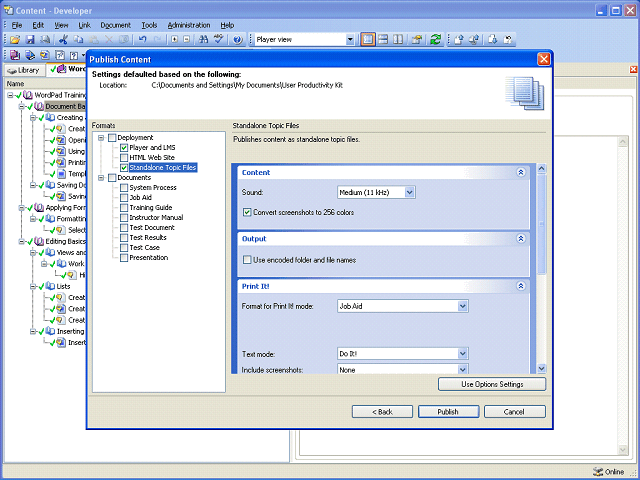Click the Cut scissors icon
Image resolution: width=640 pixels, height=480 pixels.
(x=63, y=40)
